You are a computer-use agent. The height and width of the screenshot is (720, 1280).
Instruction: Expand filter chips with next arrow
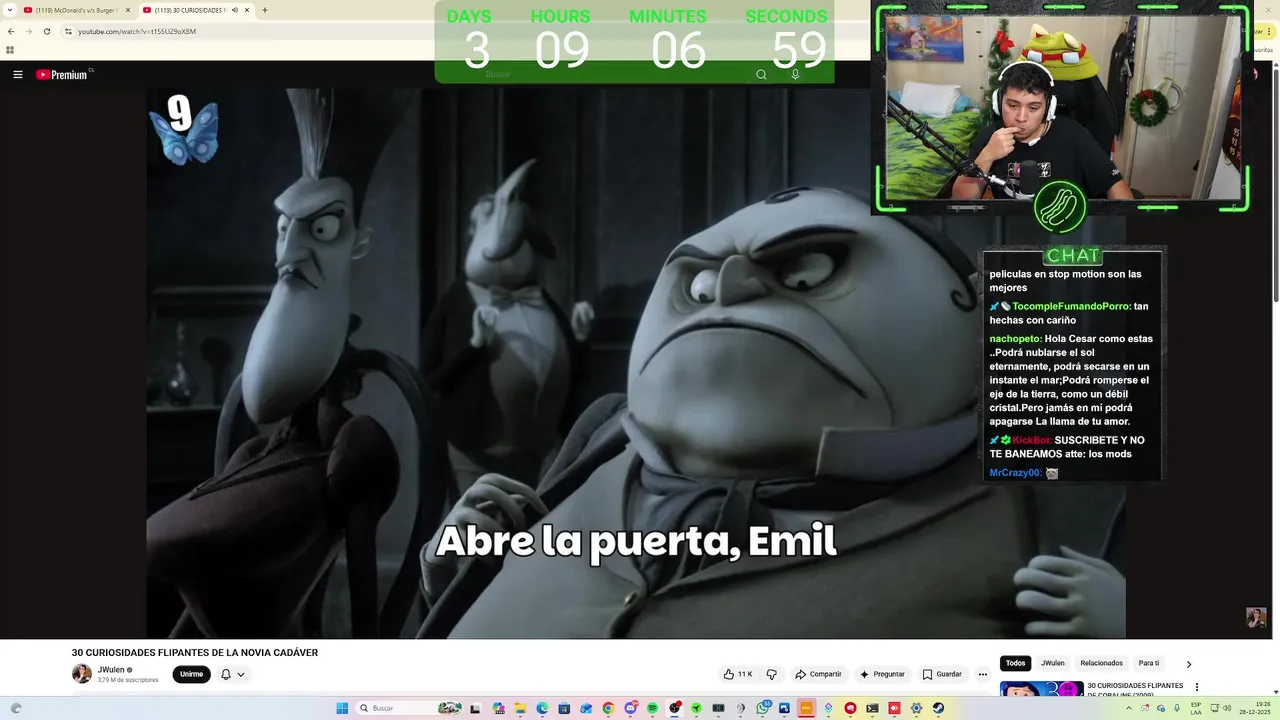1188,664
